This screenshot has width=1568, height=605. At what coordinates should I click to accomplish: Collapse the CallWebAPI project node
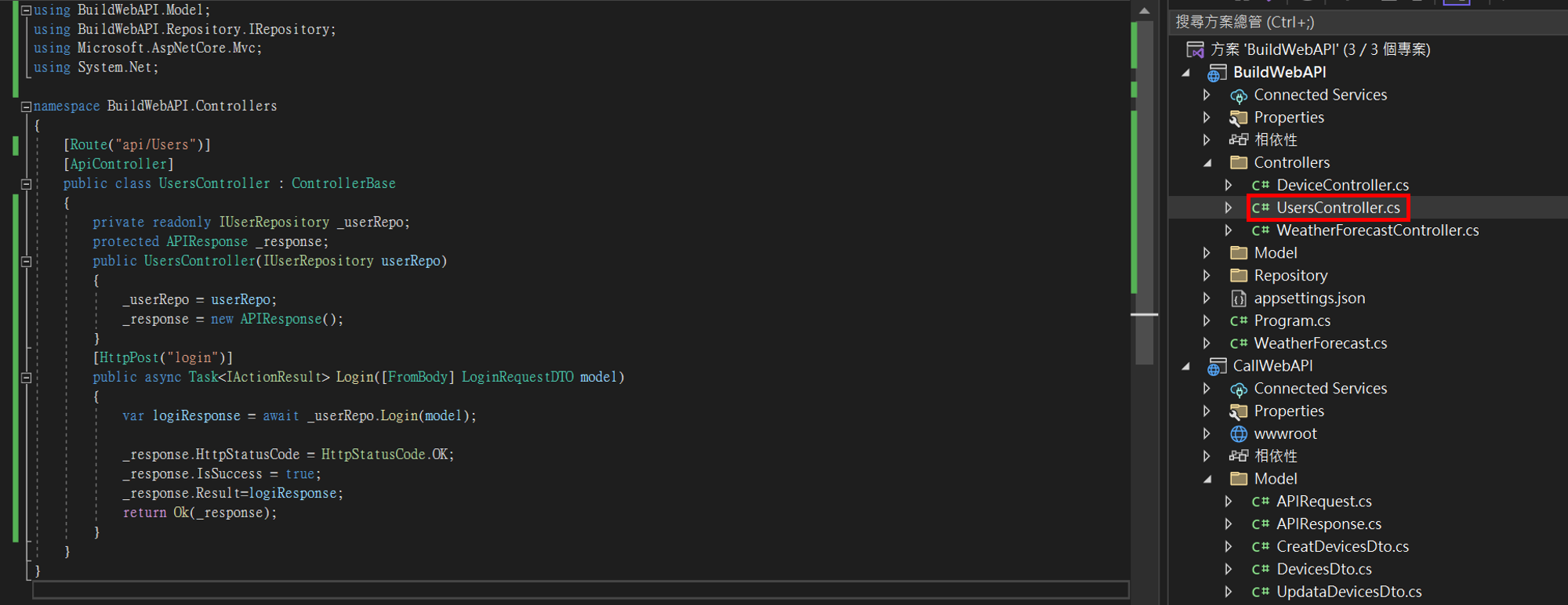pyautogui.click(x=1187, y=366)
